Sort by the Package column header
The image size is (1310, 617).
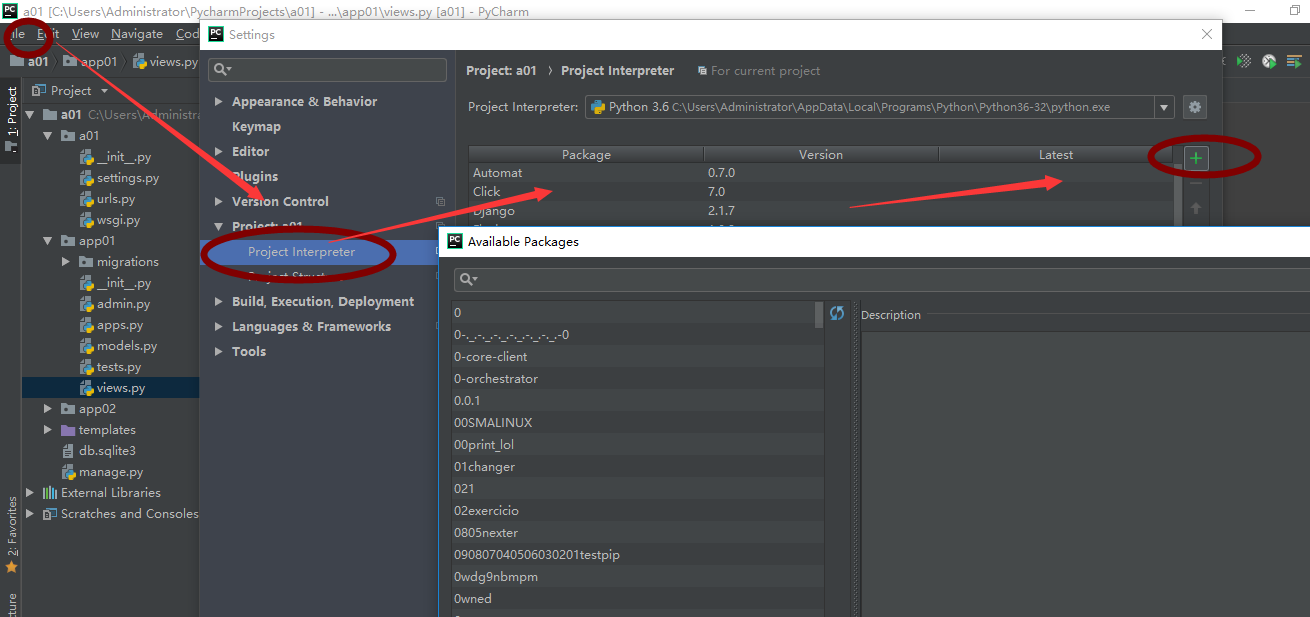(586, 155)
